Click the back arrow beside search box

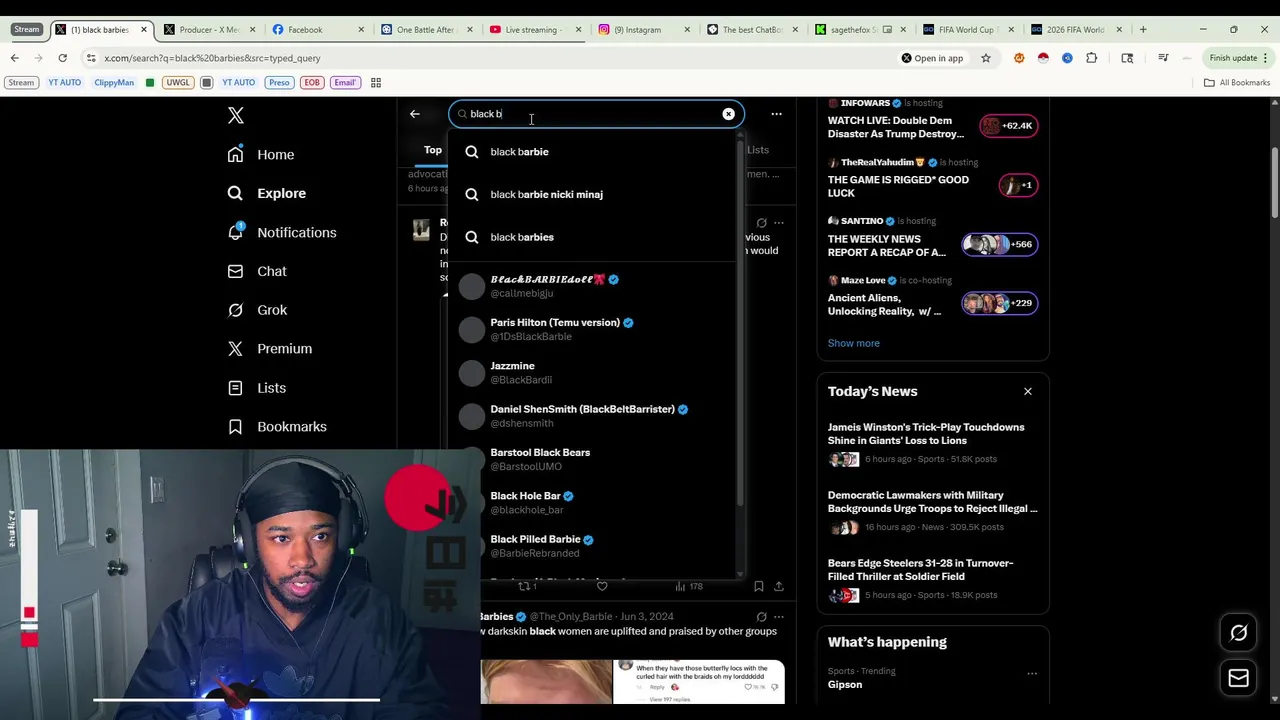coord(415,114)
